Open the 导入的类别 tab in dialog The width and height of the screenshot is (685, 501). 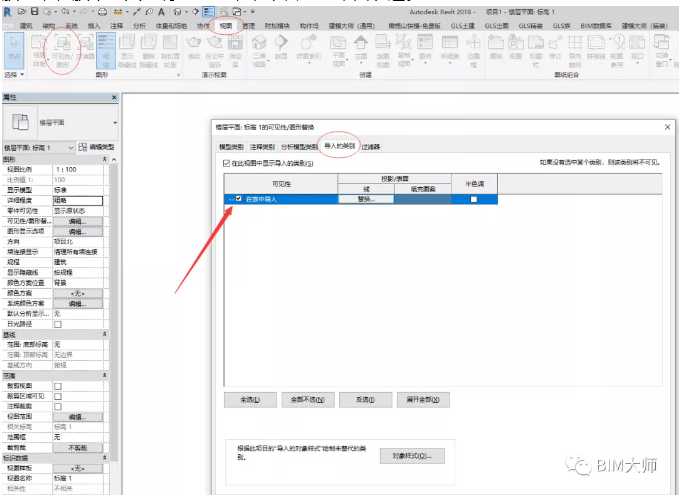(x=339, y=146)
